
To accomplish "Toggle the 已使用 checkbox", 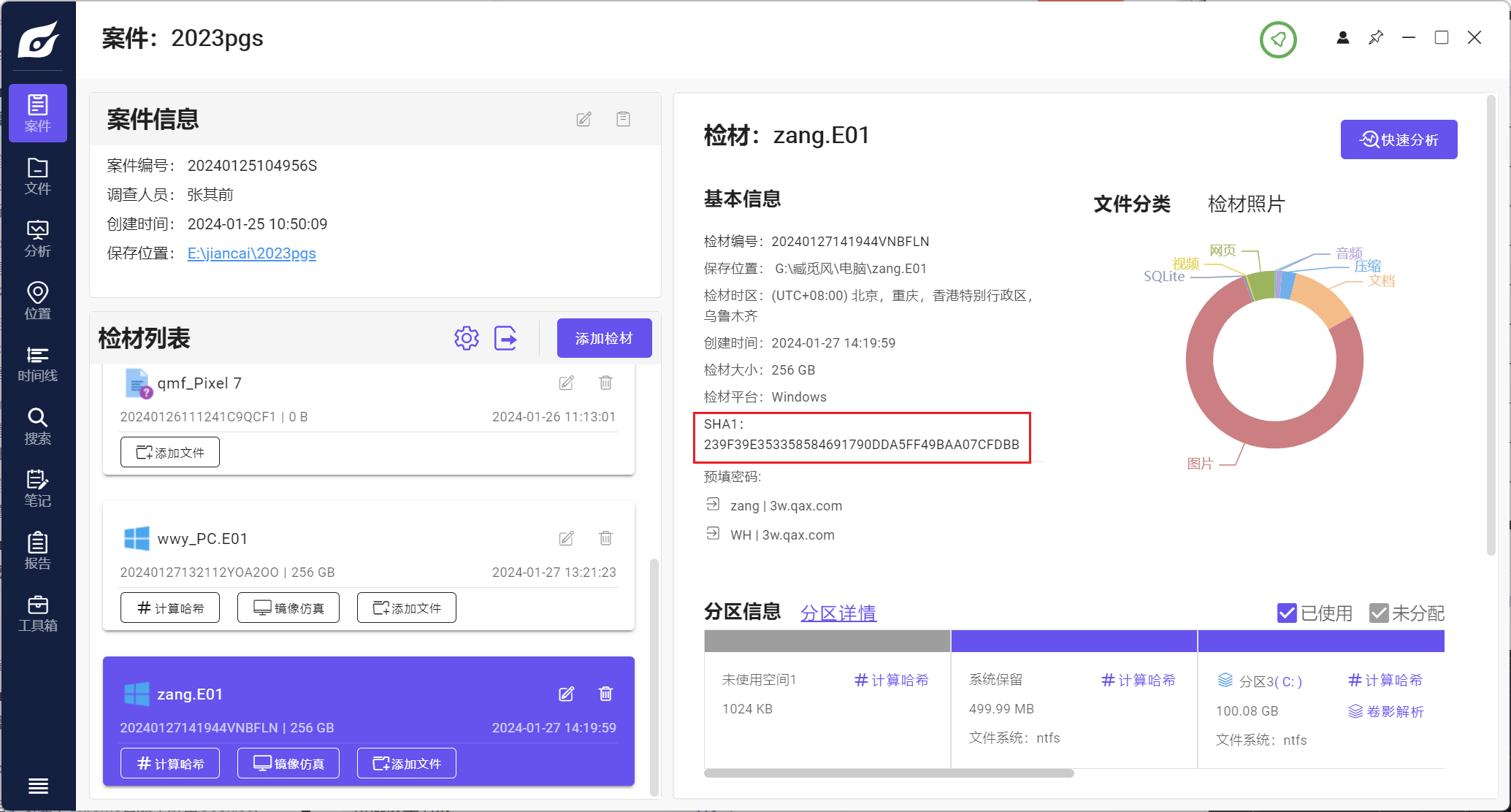I will (1287, 613).
